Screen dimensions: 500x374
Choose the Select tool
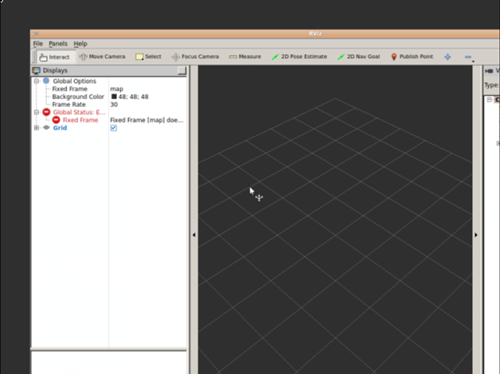pos(149,57)
